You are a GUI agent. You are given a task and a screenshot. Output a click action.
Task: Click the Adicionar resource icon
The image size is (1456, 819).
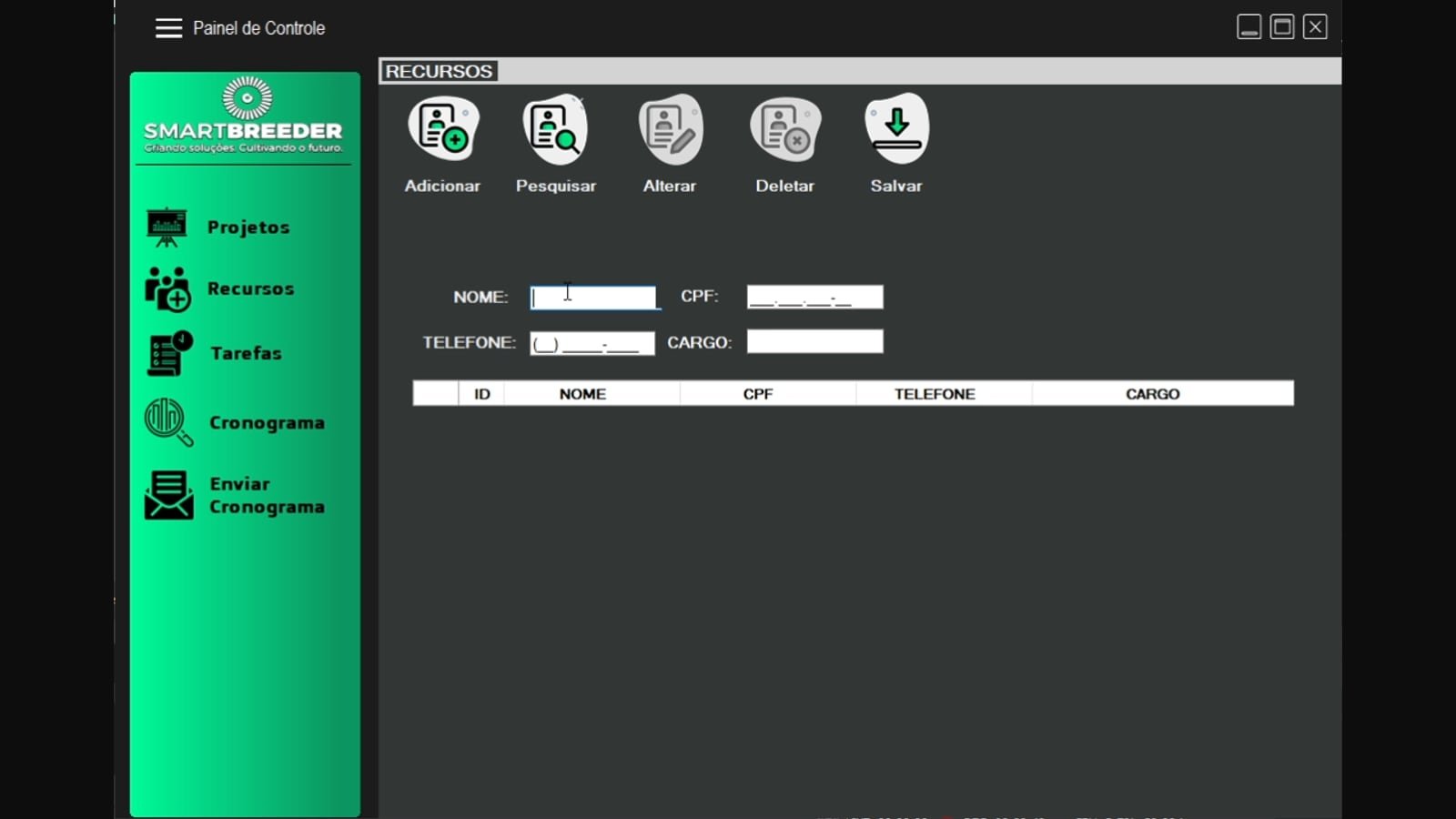tap(443, 128)
